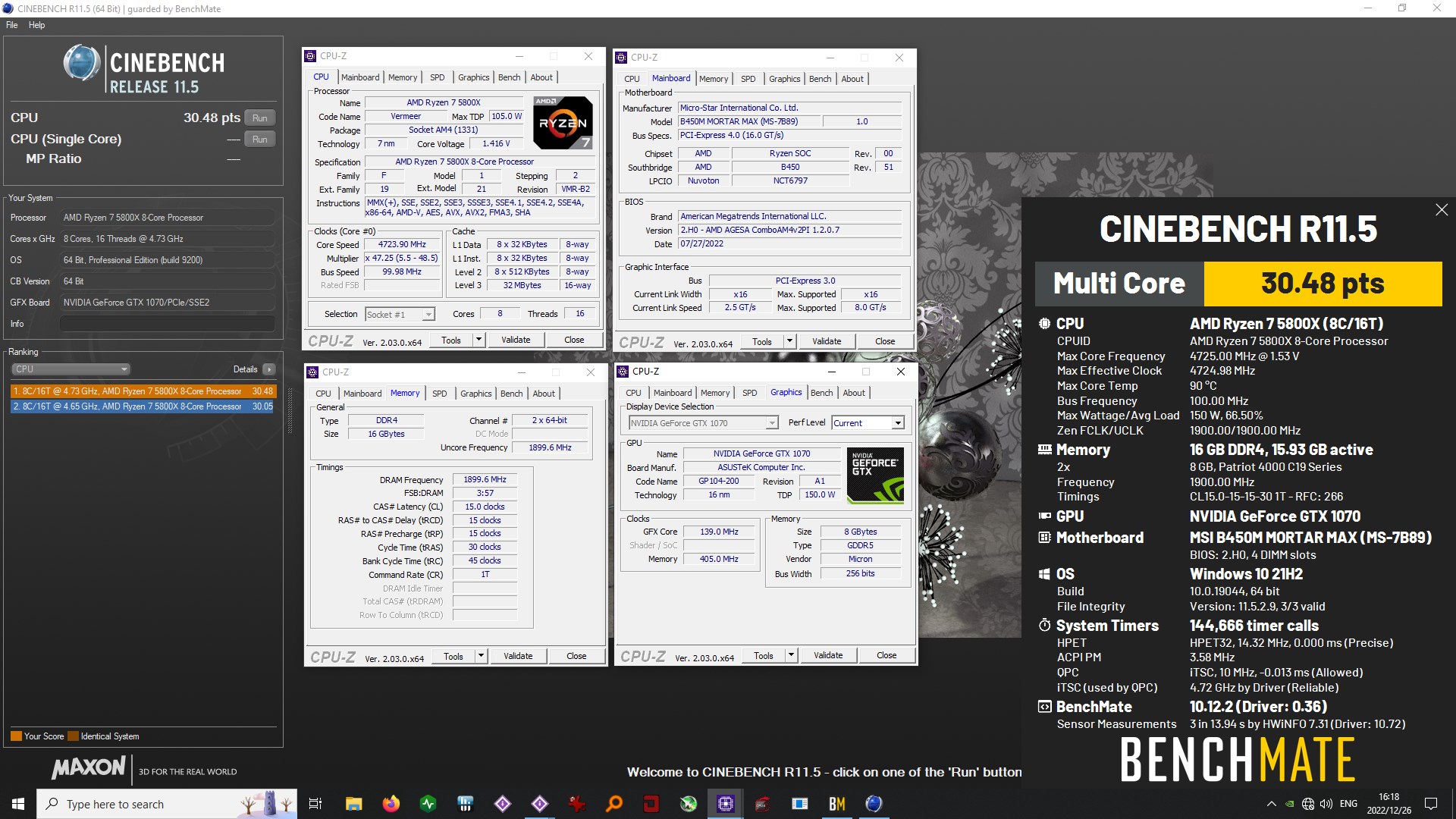This screenshot has width=1456, height=819.
Task: Switch to CPU-Z via its purple taskbar icon
Action: coord(725,804)
